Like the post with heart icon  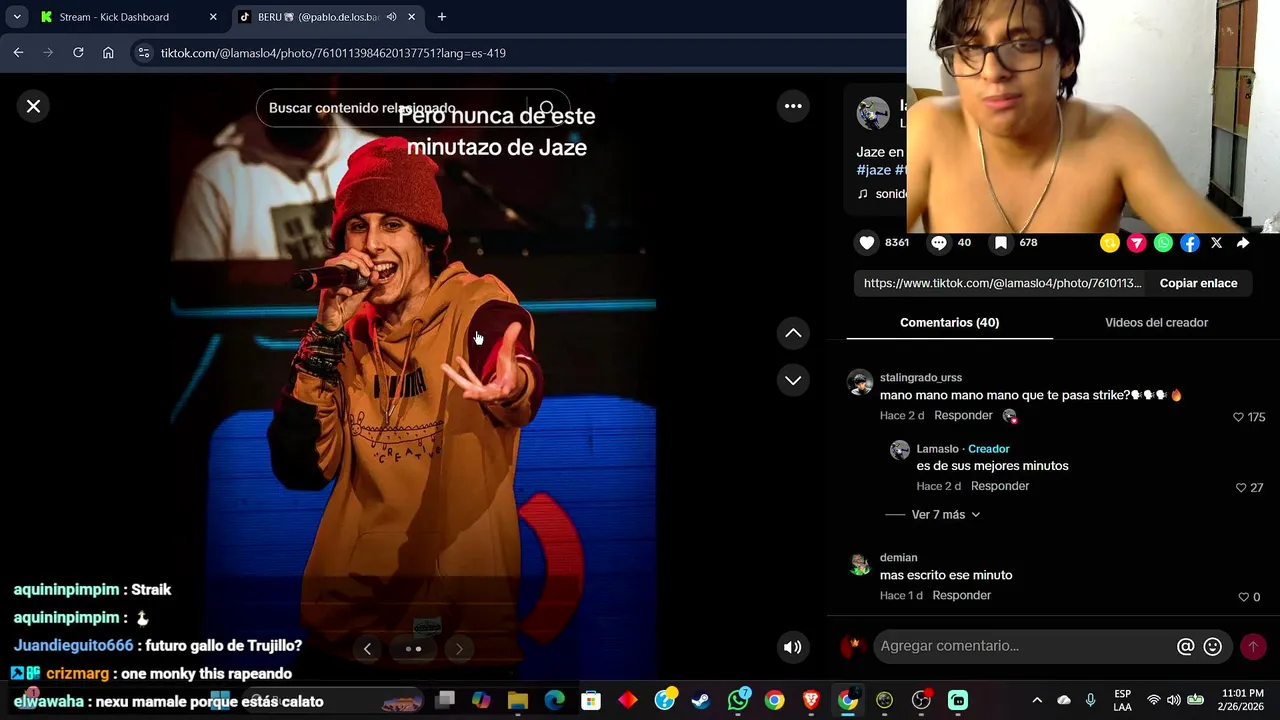click(867, 242)
